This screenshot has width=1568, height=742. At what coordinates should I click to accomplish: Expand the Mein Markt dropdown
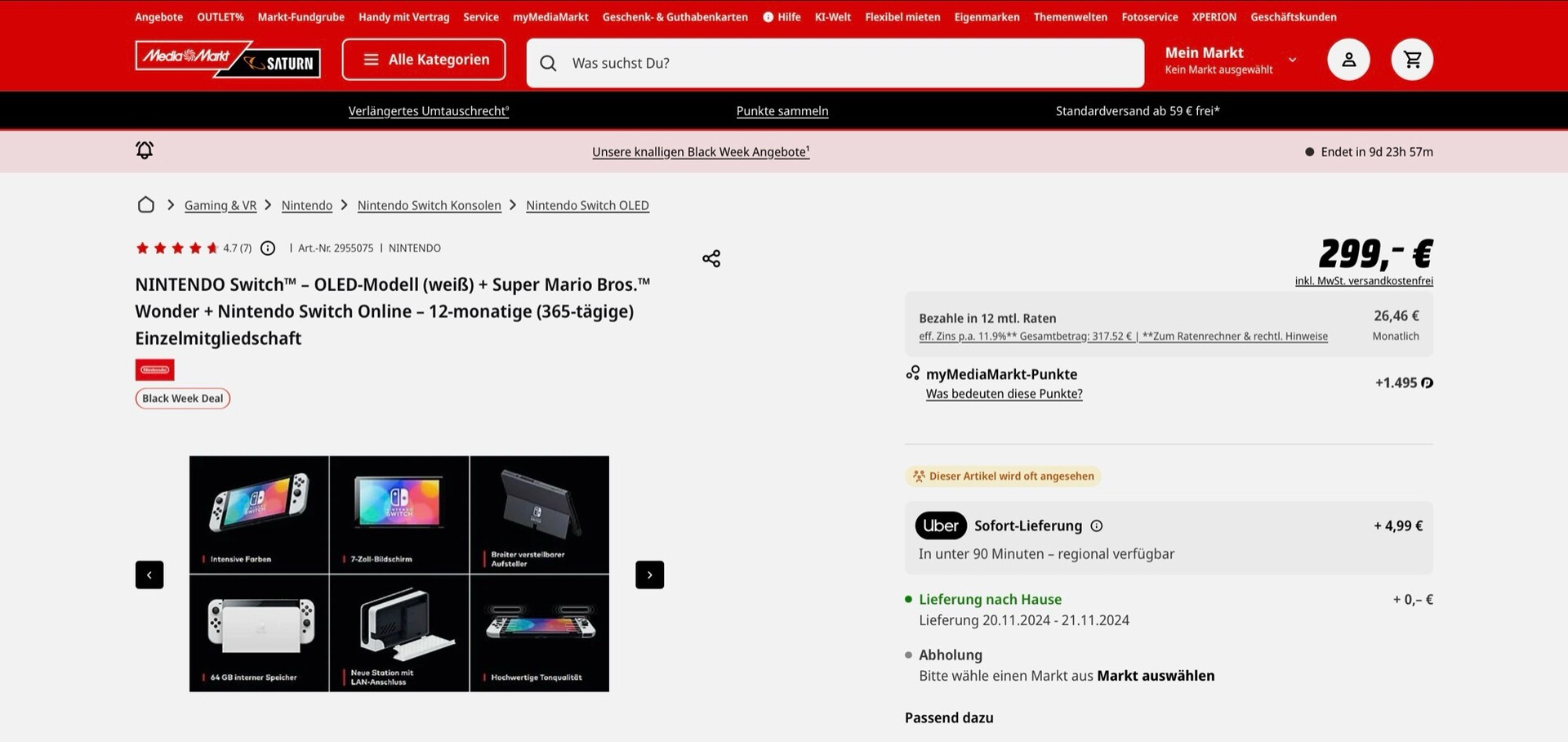[1292, 60]
